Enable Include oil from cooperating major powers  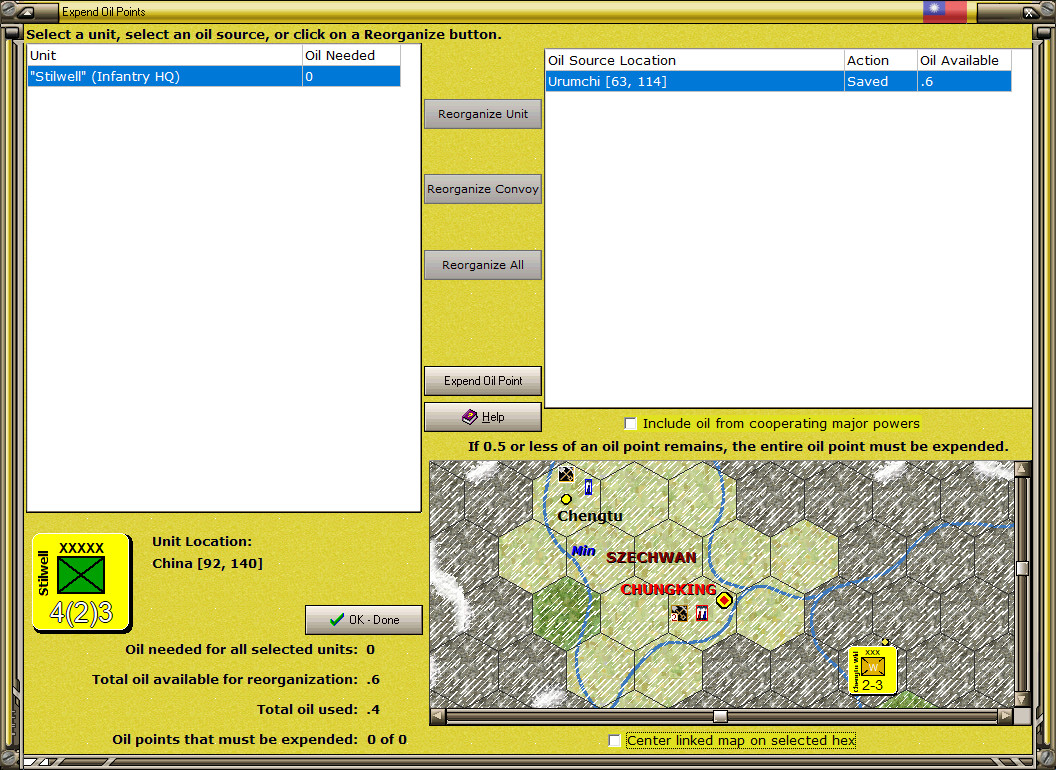[630, 424]
